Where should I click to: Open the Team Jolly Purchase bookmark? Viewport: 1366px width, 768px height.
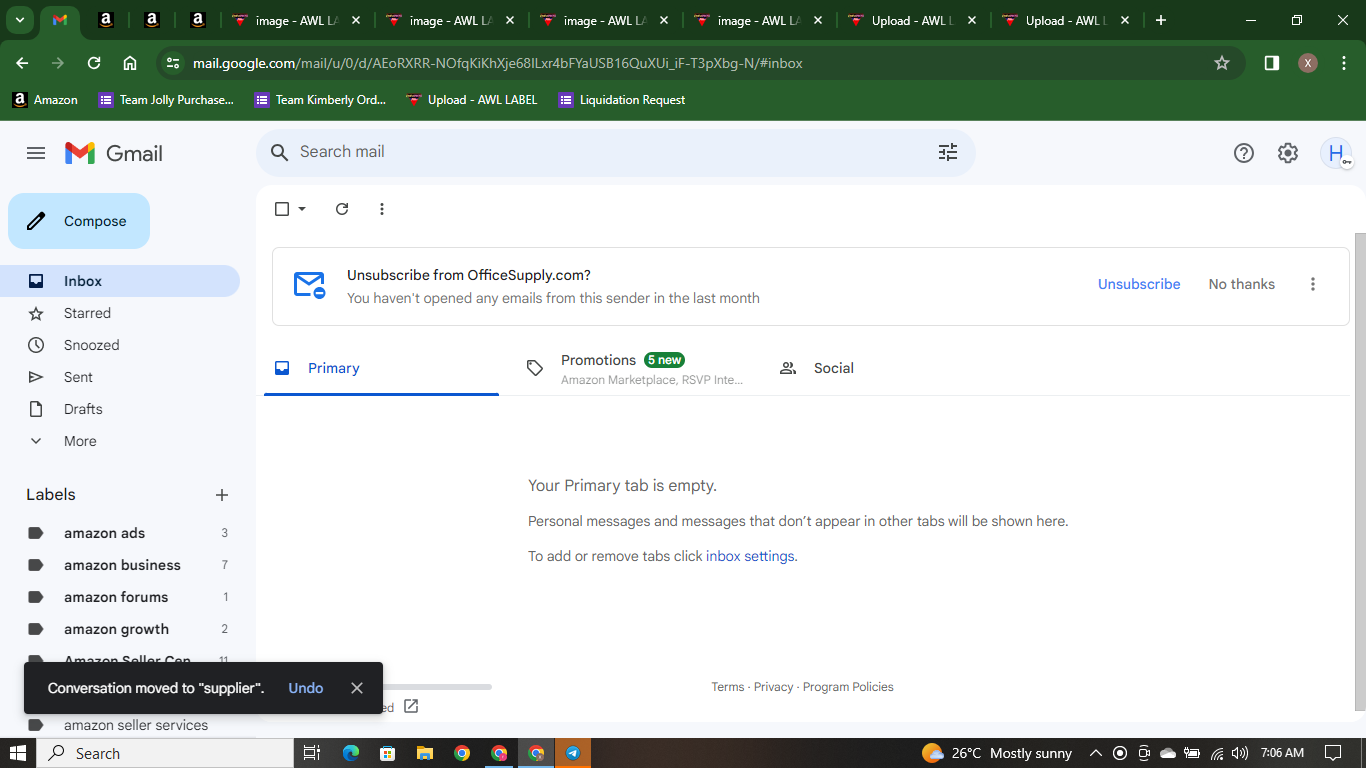[x=166, y=100]
